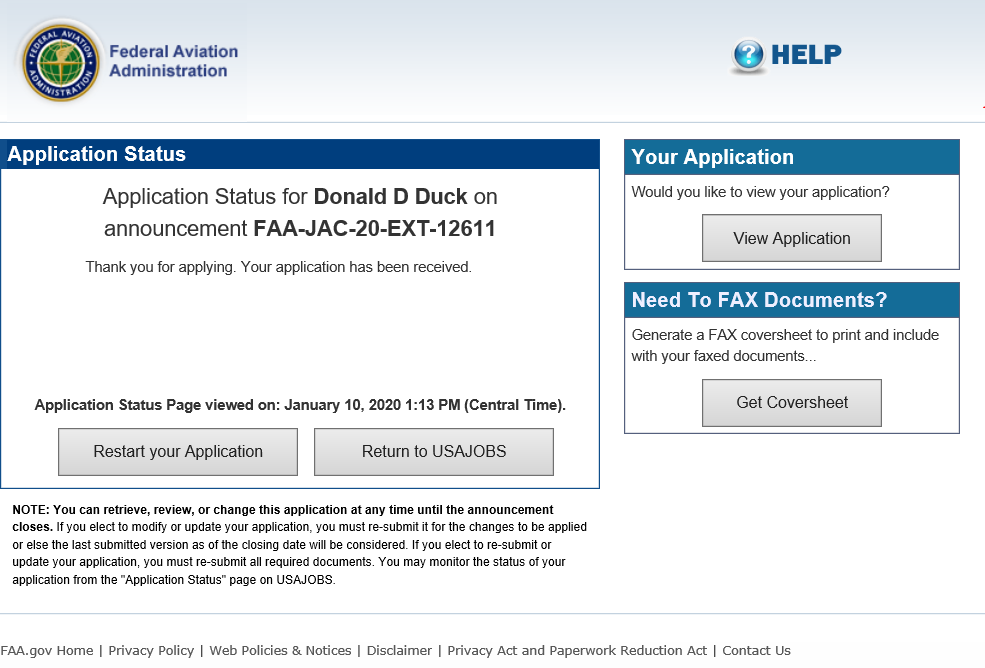Screen dimensions: 985x668
Task: Click the announcement number FAA-JAC-20-EXT-12611
Action: tap(375, 229)
